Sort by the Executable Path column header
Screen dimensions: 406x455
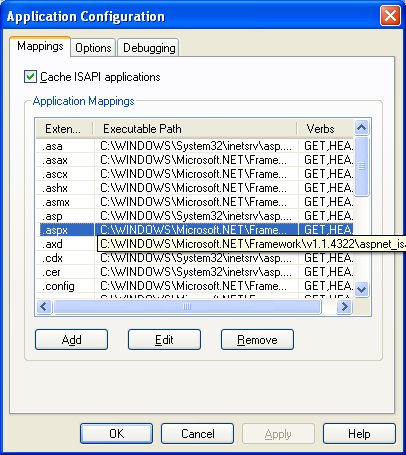pos(195,129)
